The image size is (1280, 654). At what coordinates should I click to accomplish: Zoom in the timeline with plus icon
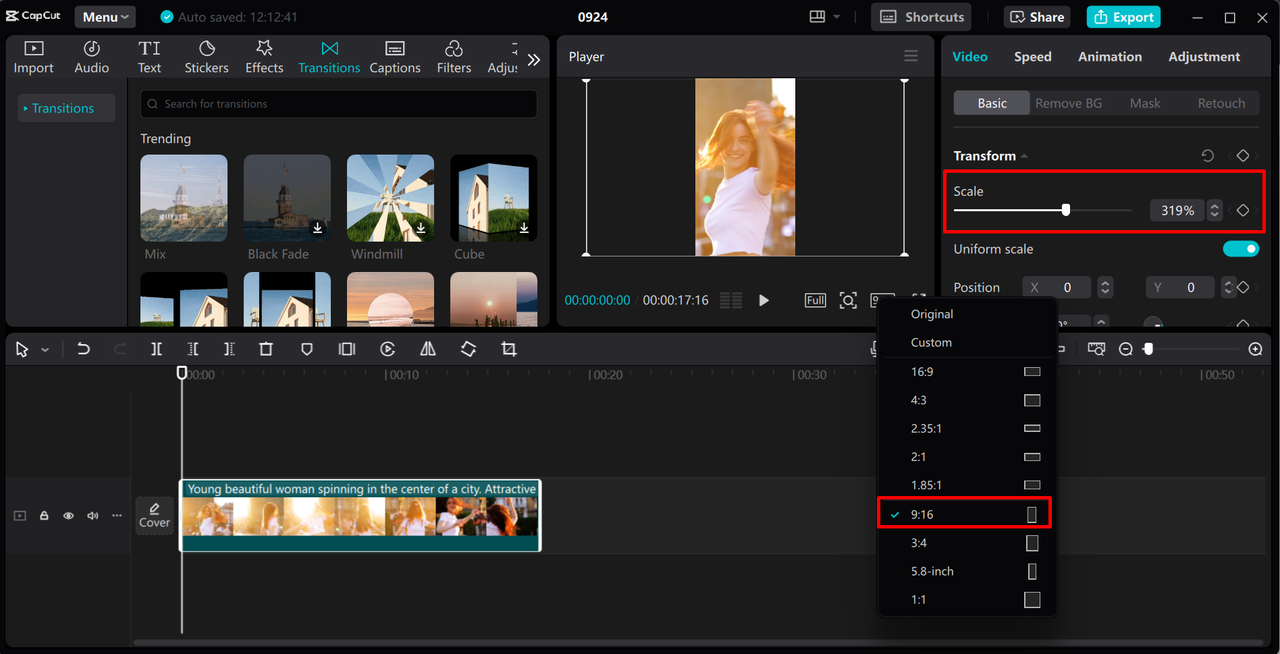(x=1256, y=349)
